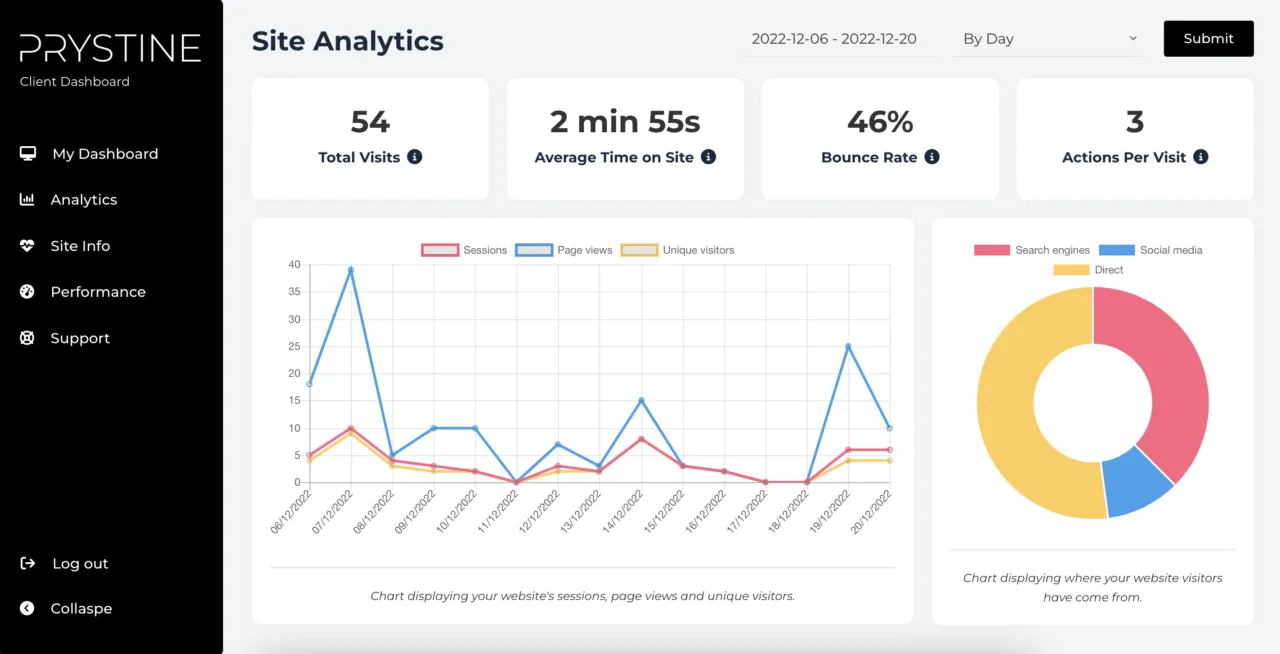This screenshot has height=654, width=1280.
Task: Toggle Social media in the donut legend
Action: click(1150, 250)
